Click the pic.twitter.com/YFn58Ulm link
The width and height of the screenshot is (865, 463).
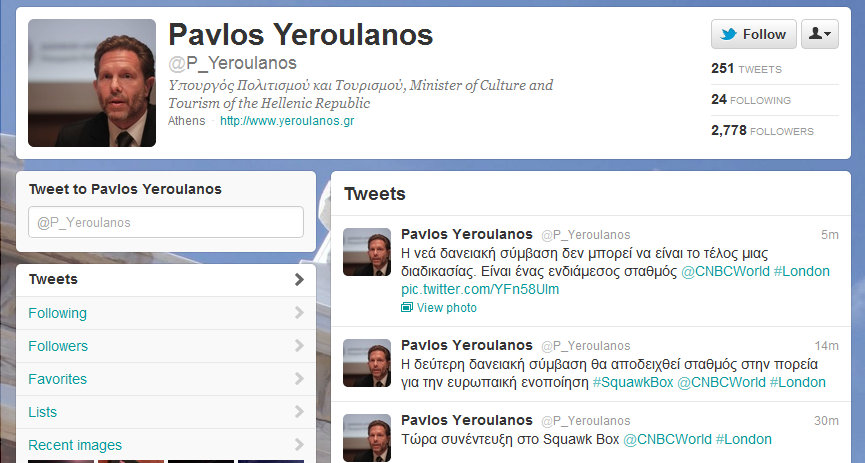[x=480, y=289]
